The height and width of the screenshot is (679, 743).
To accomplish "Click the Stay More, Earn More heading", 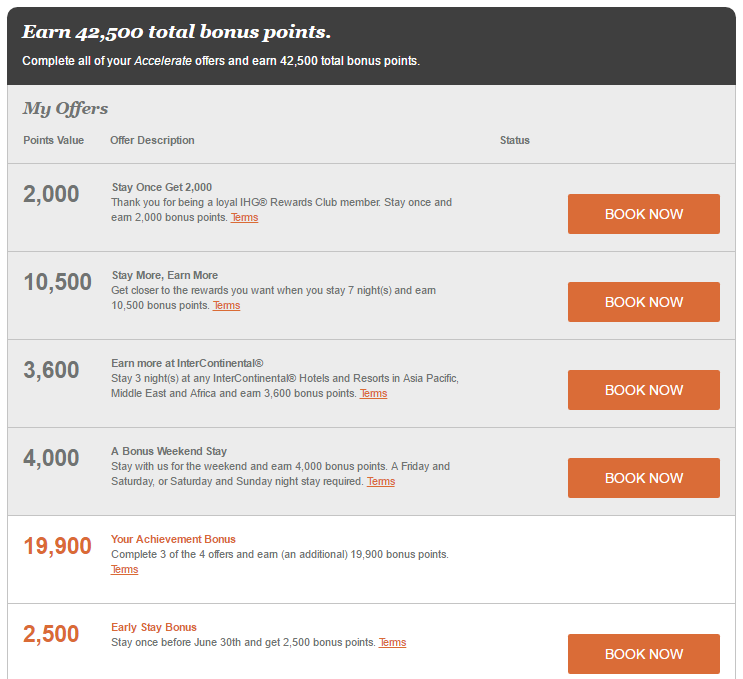I will pos(165,275).
